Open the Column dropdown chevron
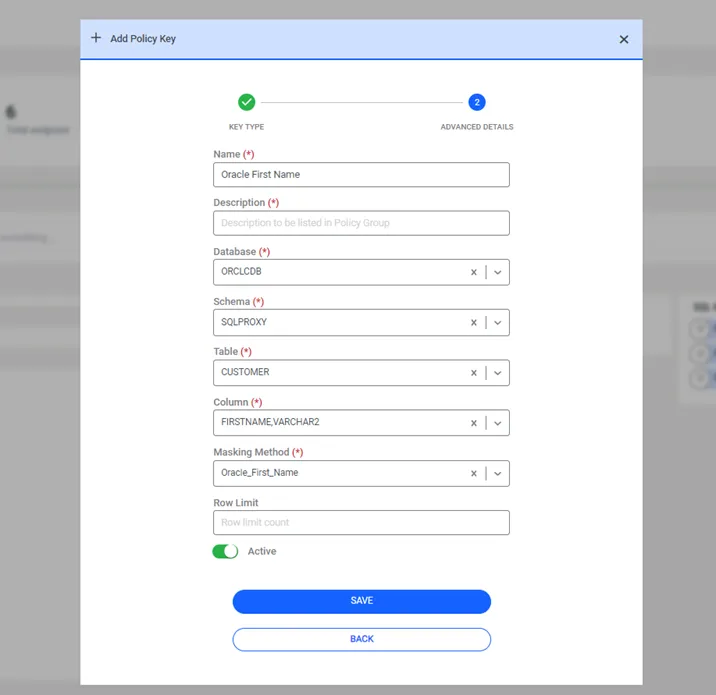Image resolution: width=716 pixels, height=695 pixels. 498,423
